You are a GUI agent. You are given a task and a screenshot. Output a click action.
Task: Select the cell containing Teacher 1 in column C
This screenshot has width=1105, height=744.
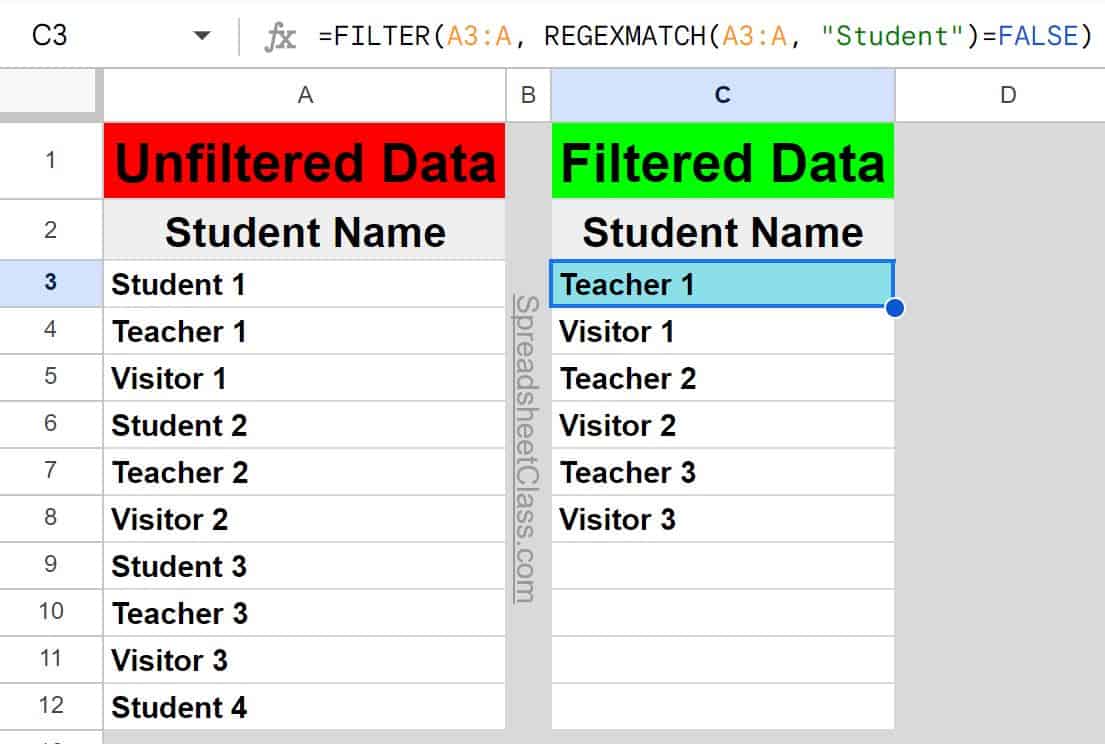click(722, 284)
